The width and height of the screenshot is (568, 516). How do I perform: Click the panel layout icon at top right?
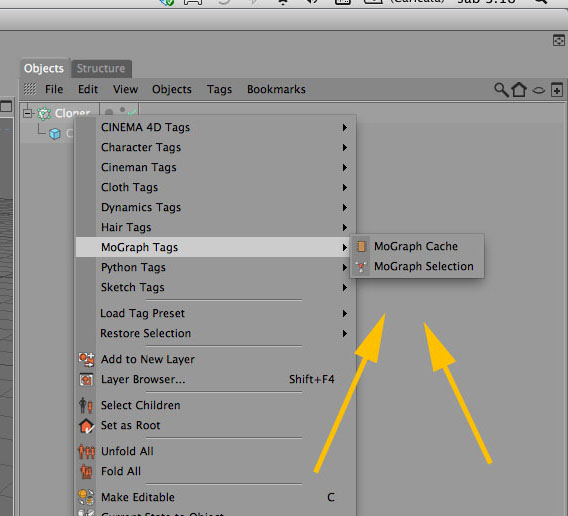pyautogui.click(x=559, y=40)
